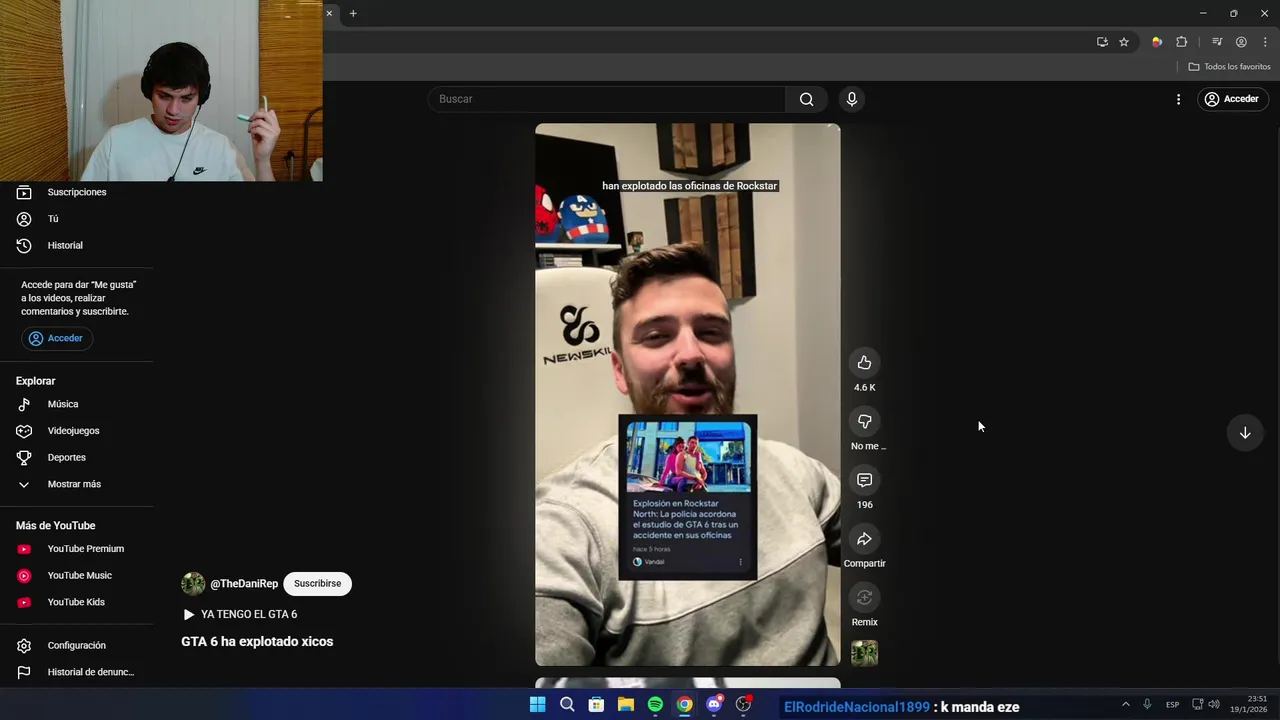Dislike the Short with the thumbs-down icon

864,422
